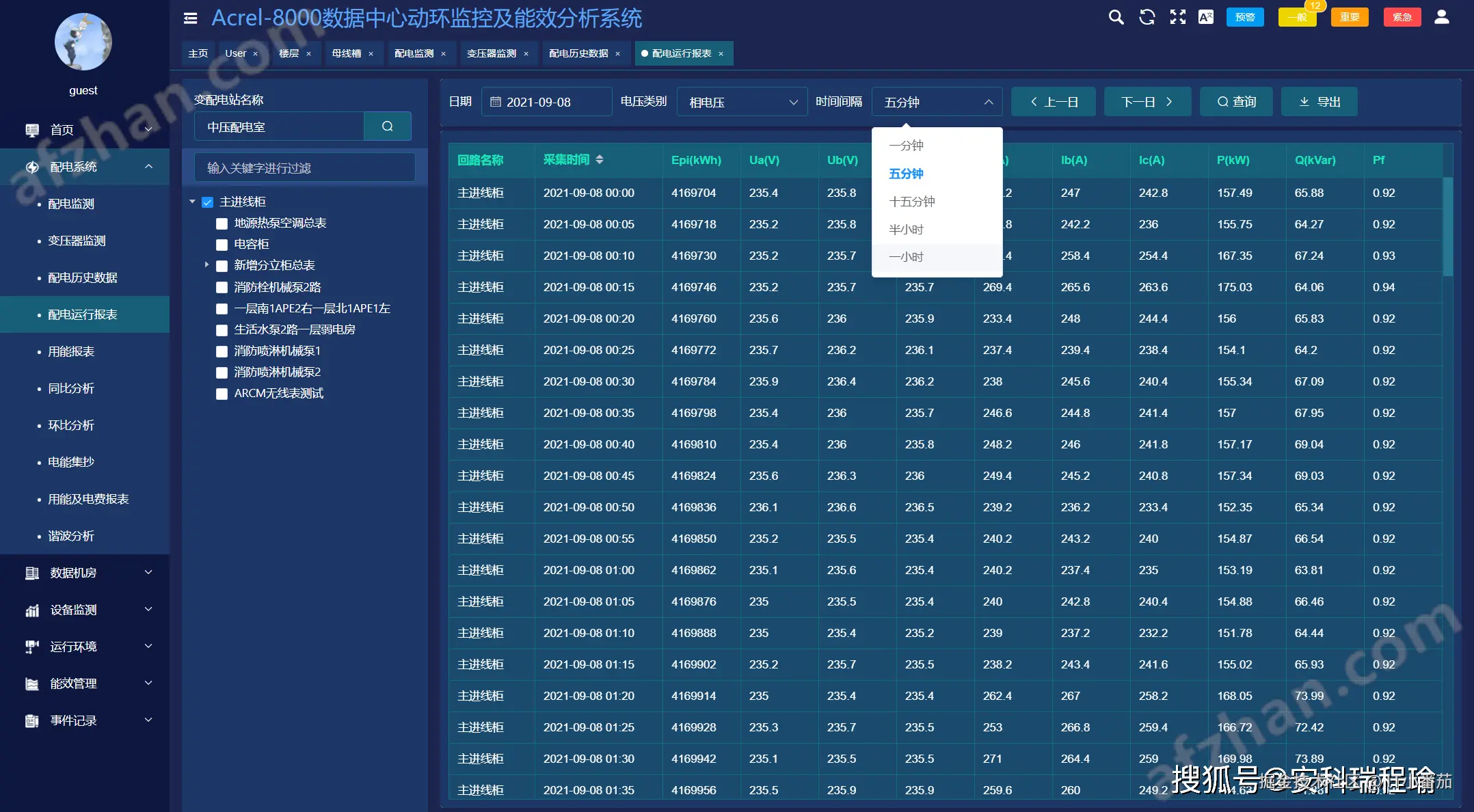The image size is (1474, 812).
Task: Close the User tab
Action: click(256, 54)
